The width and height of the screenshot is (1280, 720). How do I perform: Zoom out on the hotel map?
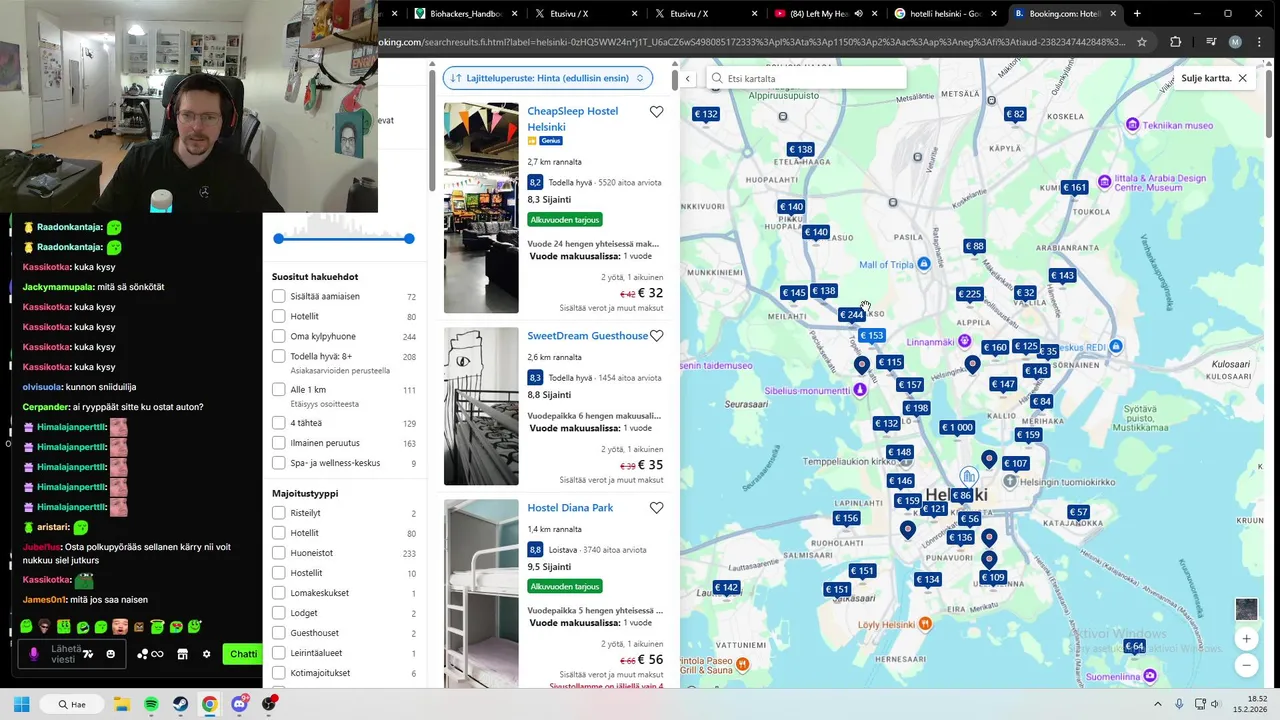point(1246,664)
